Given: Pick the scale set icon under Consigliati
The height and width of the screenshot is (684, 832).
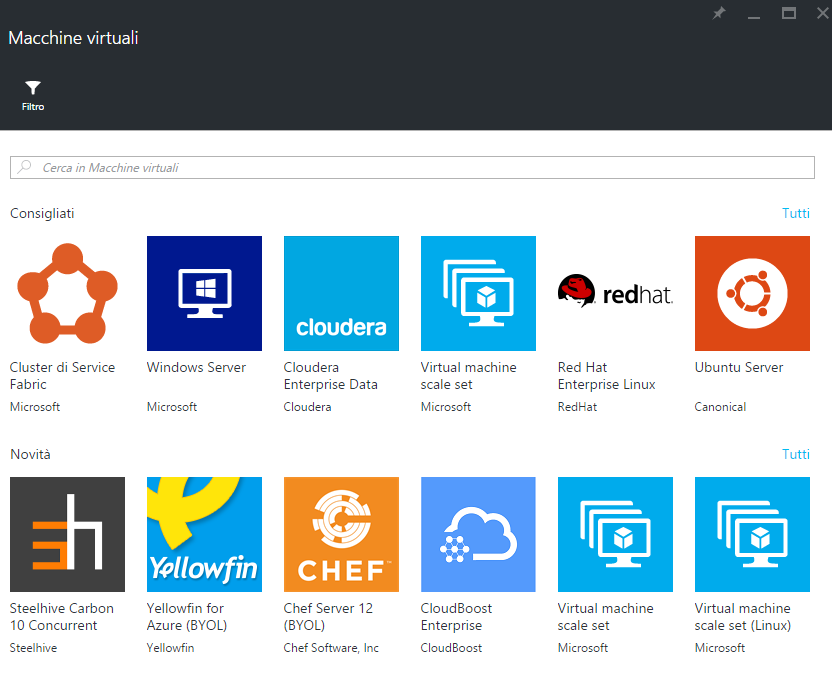Looking at the screenshot, I should point(478,293).
